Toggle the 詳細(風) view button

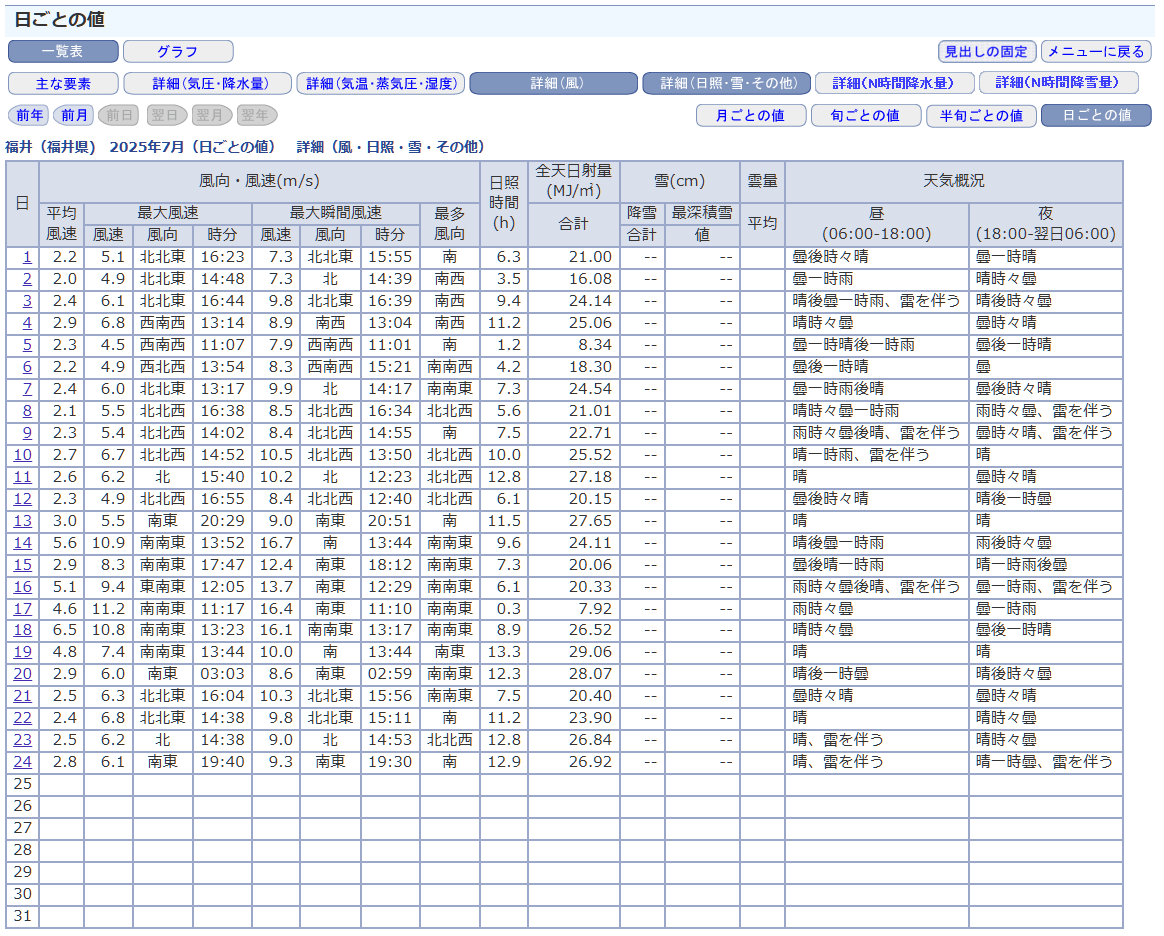(553, 84)
